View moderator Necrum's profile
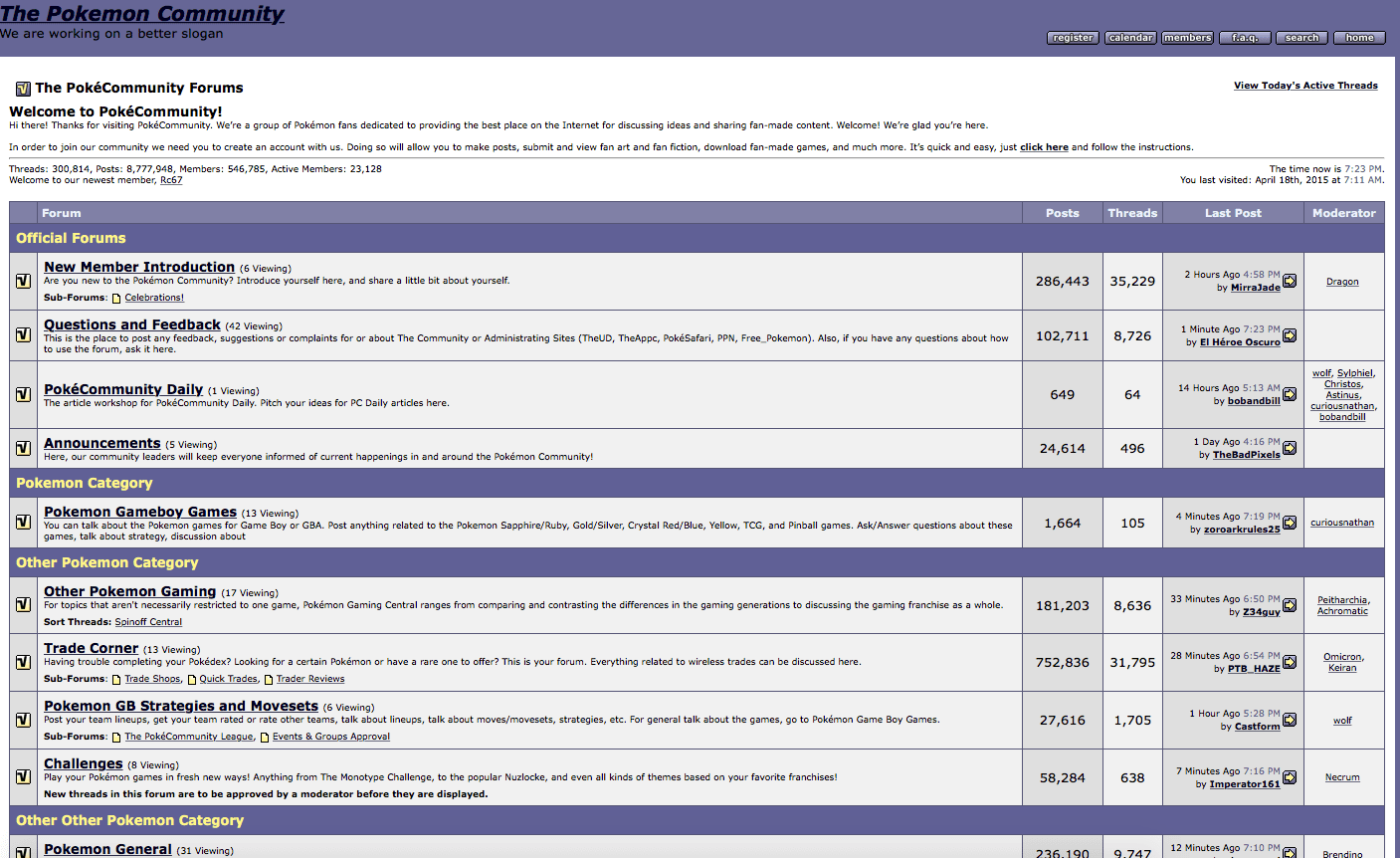Screen dimensions: 1400x858 pyautogui.click(x=1342, y=777)
